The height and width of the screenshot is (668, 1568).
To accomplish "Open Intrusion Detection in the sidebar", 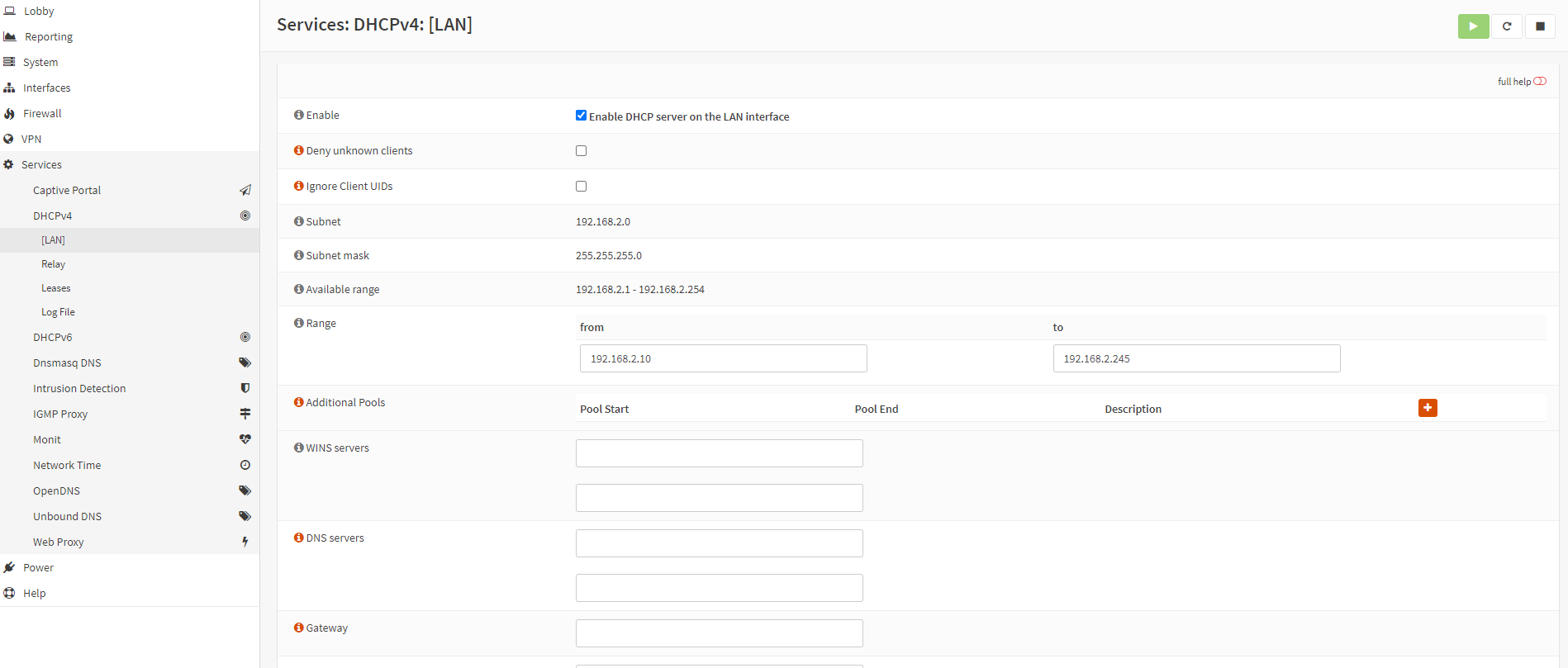I will (79, 388).
